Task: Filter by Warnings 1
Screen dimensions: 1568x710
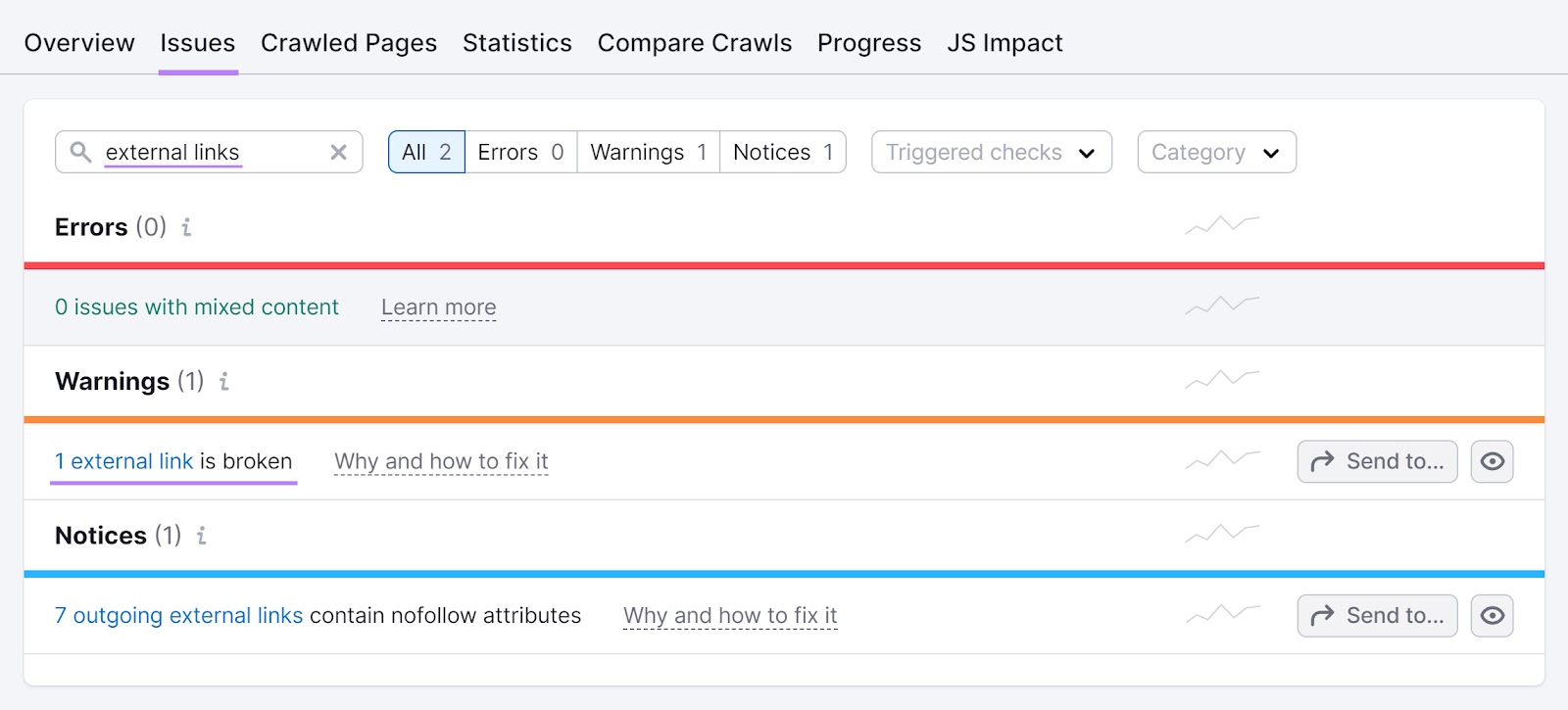Action: click(x=648, y=153)
